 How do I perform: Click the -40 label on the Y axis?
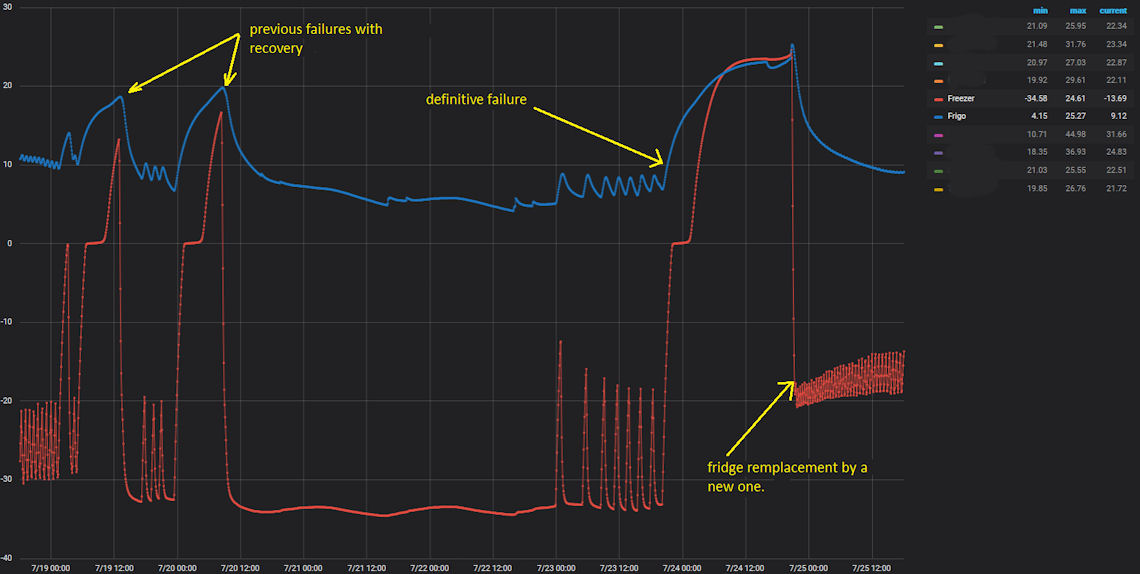click(x=7, y=558)
